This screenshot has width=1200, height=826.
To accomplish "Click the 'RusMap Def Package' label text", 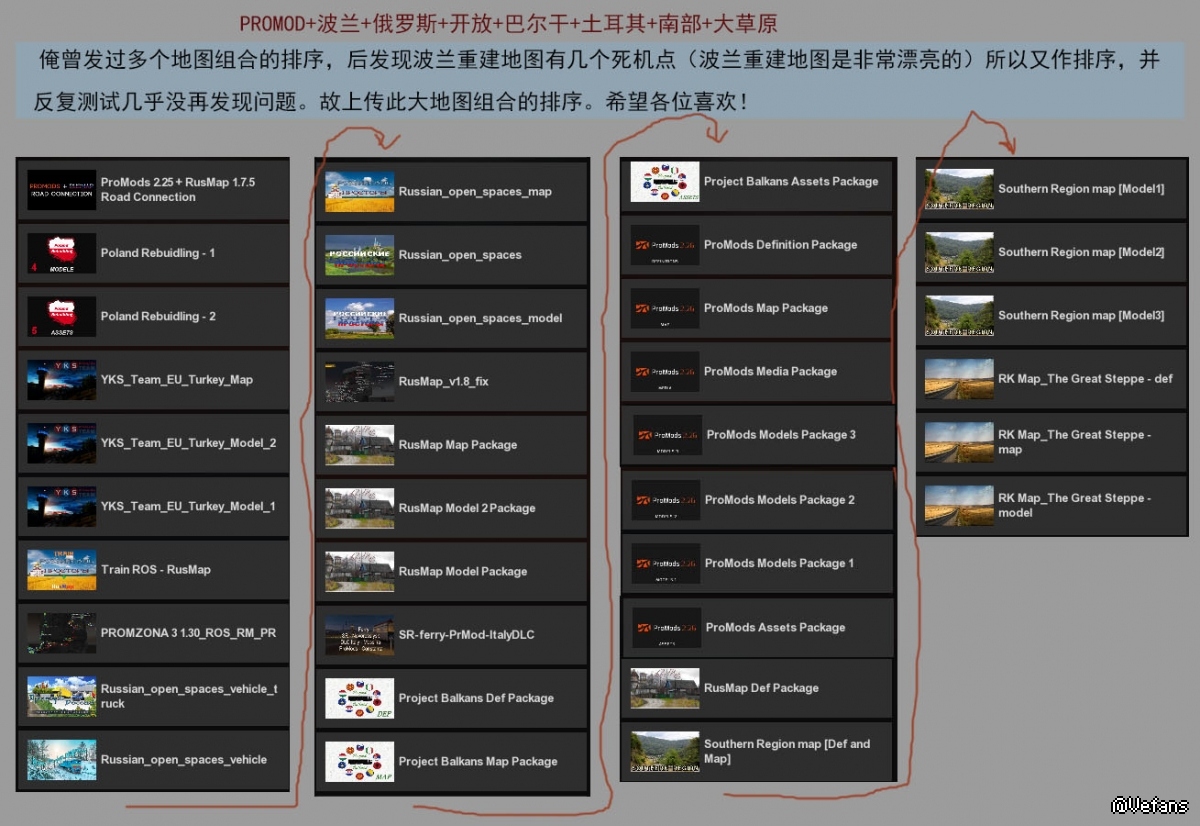I will (761, 688).
